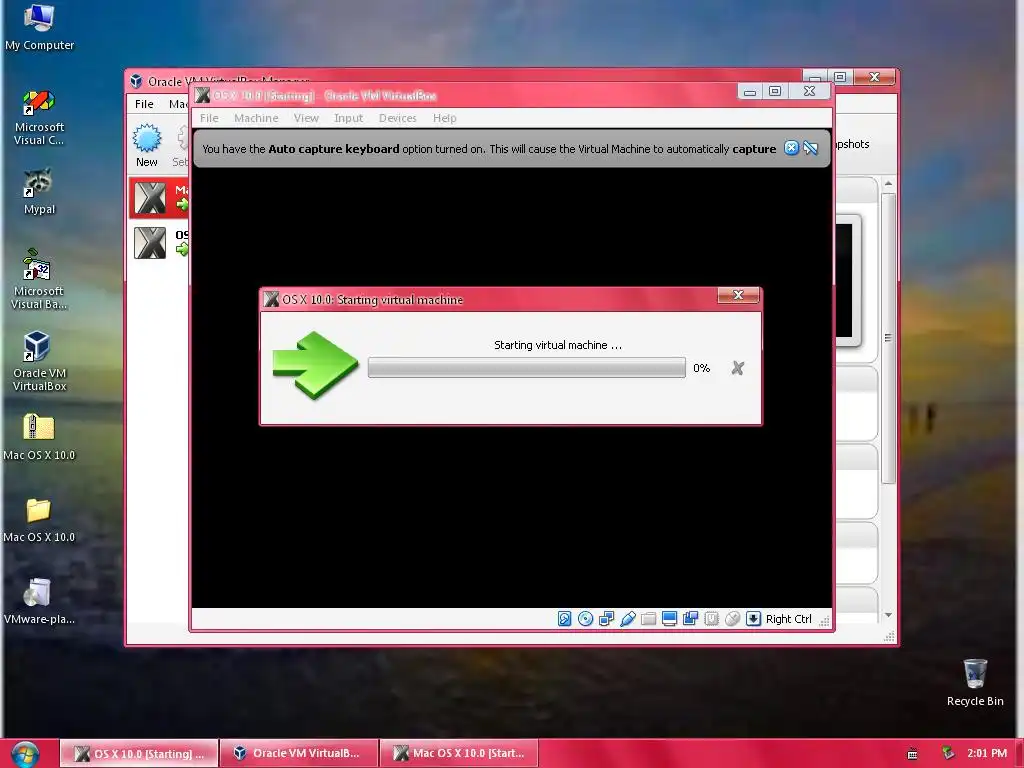Open the Help menu in VM window
The image size is (1024, 768).
[444, 118]
